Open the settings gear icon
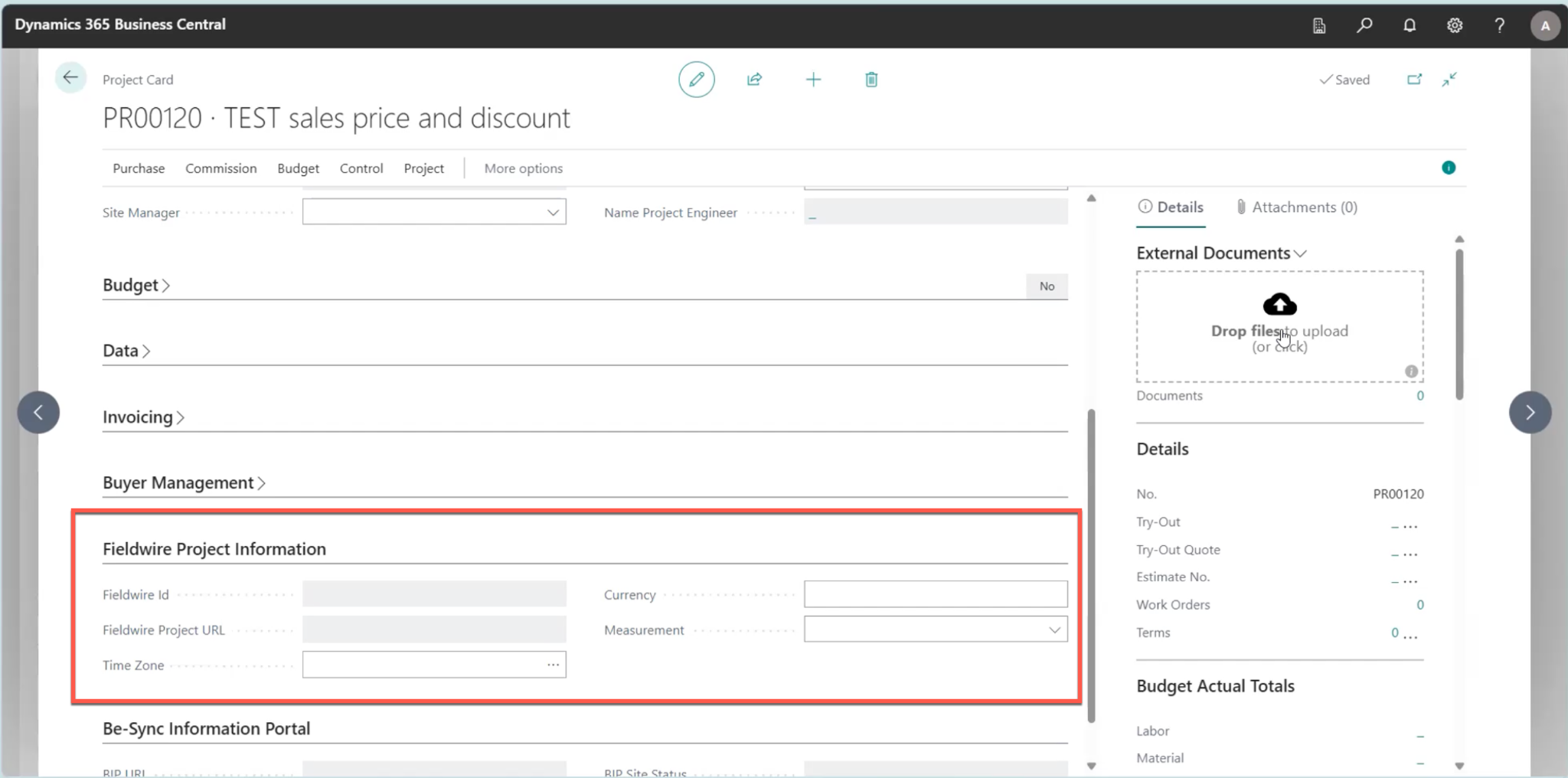Screen dimensions: 1568x778 [1454, 25]
